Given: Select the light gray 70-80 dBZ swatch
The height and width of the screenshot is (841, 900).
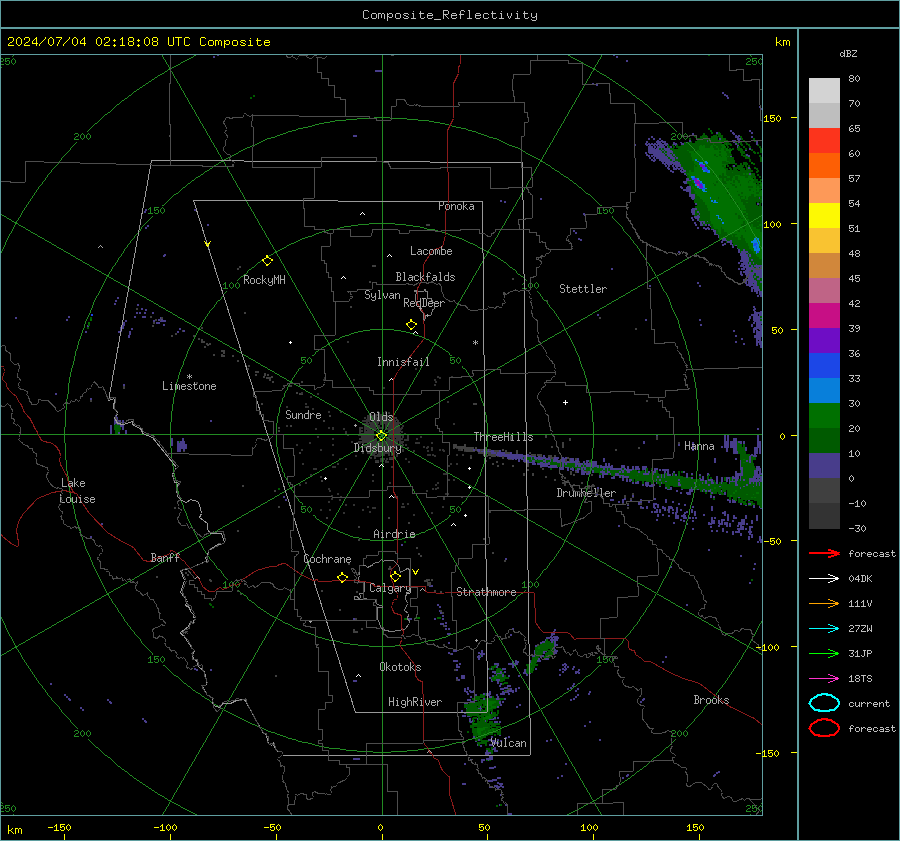Looking at the screenshot, I should (824, 90).
